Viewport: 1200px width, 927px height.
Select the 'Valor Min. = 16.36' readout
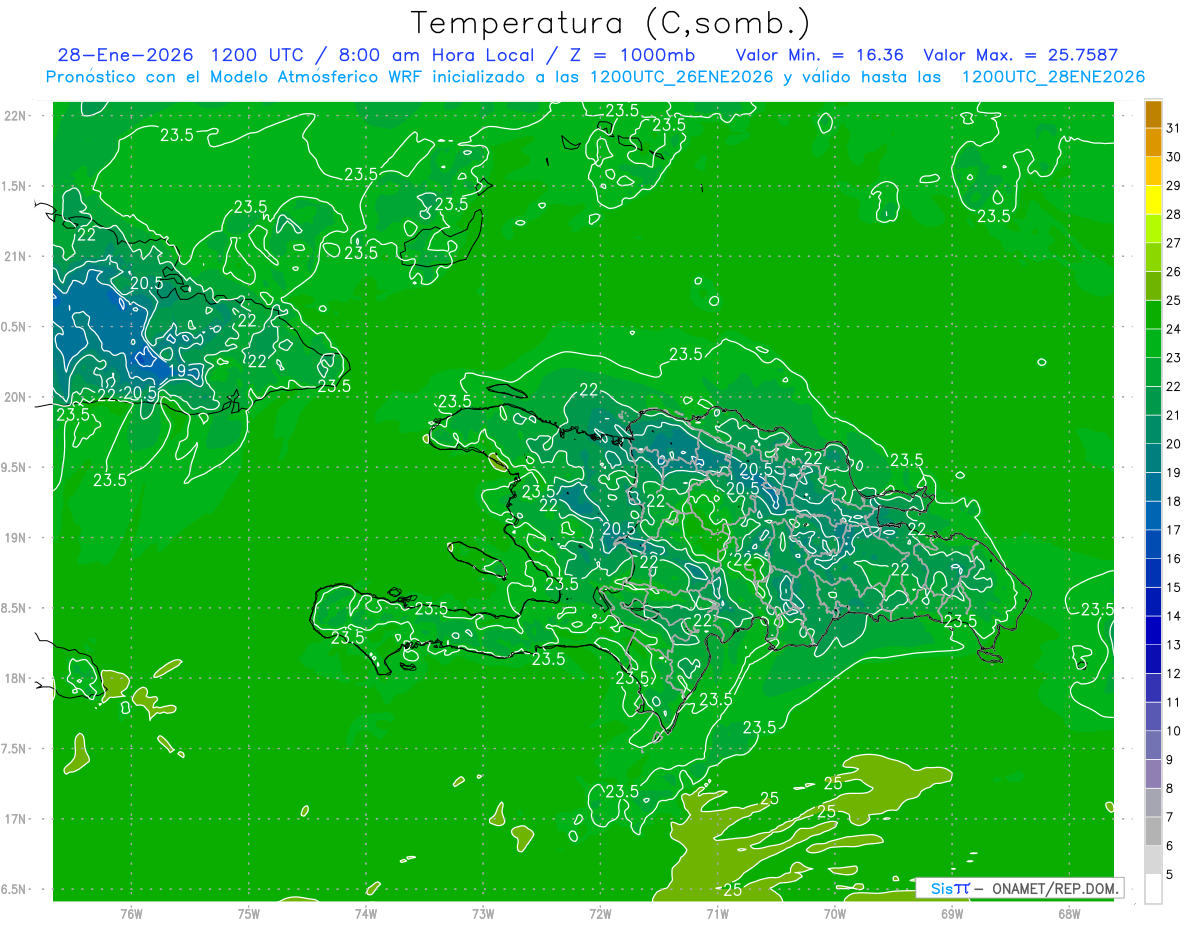tap(821, 55)
